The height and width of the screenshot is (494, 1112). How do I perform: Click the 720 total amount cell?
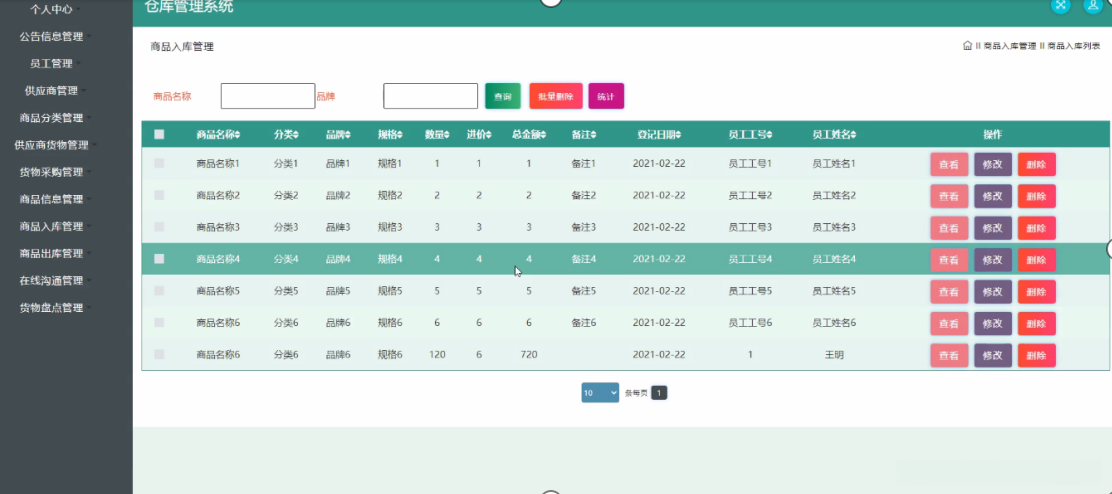click(528, 354)
